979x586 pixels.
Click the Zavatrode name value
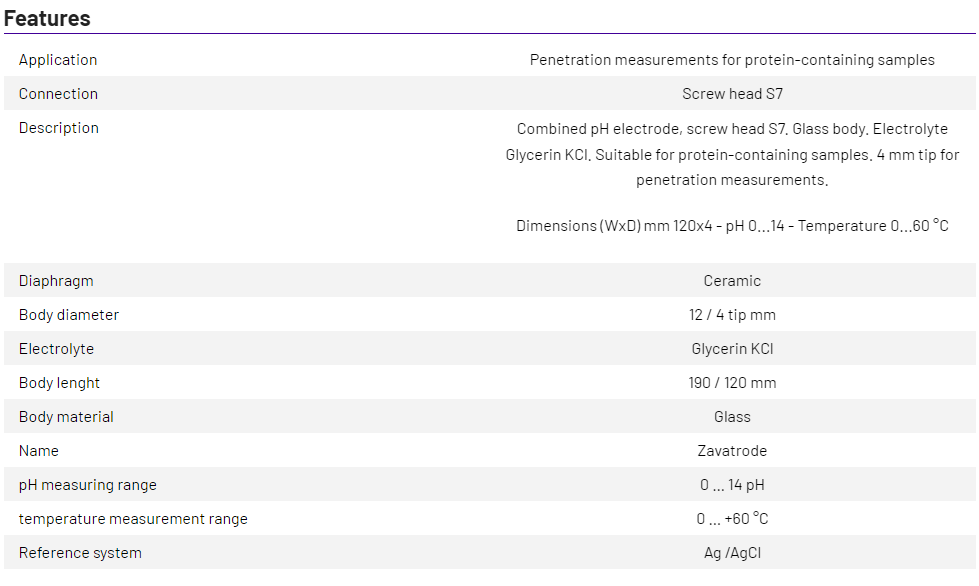pos(732,451)
